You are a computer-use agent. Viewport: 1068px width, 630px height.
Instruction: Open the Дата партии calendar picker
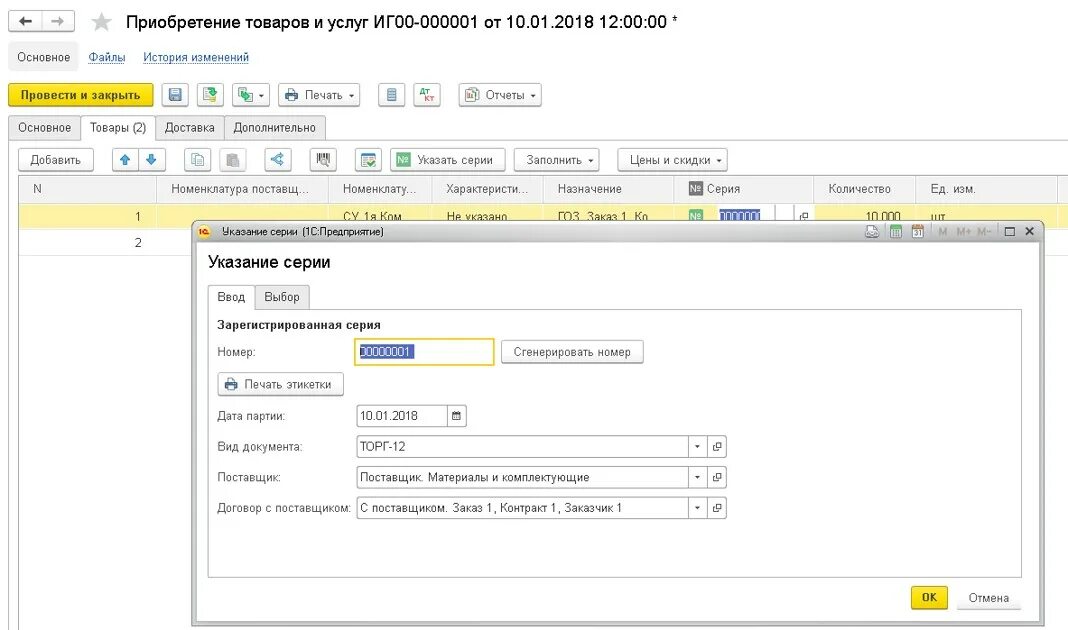click(x=456, y=416)
